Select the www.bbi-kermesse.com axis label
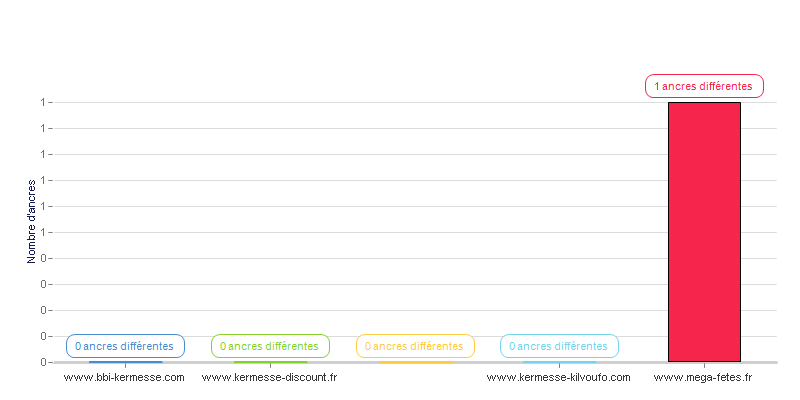Image resolution: width=800 pixels, height=400 pixels. [x=124, y=378]
